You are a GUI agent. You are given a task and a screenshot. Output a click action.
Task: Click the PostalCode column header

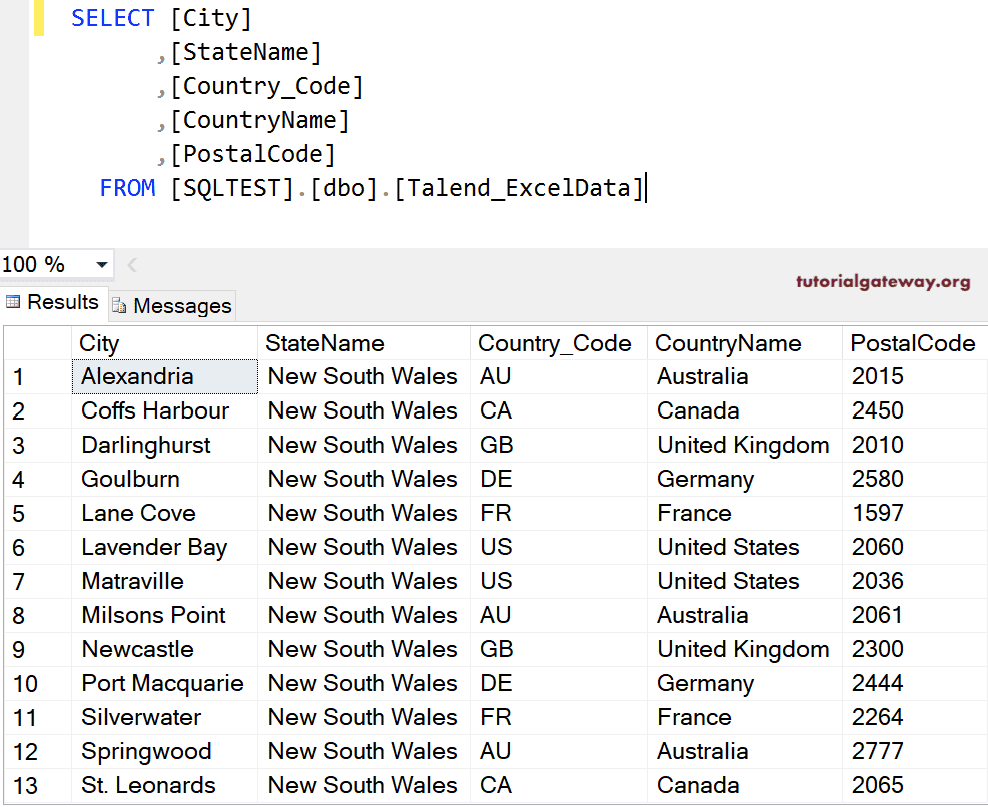click(x=912, y=343)
